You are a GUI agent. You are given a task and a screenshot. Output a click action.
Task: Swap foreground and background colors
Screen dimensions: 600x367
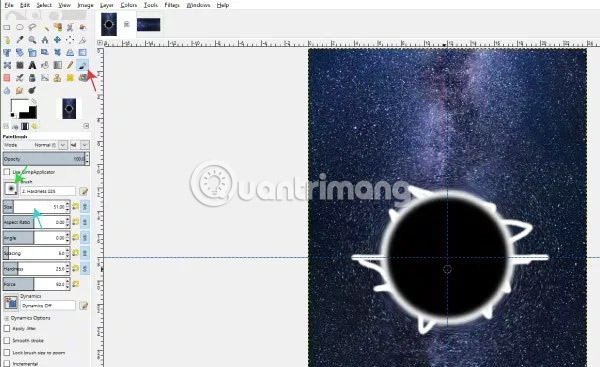pos(34,101)
